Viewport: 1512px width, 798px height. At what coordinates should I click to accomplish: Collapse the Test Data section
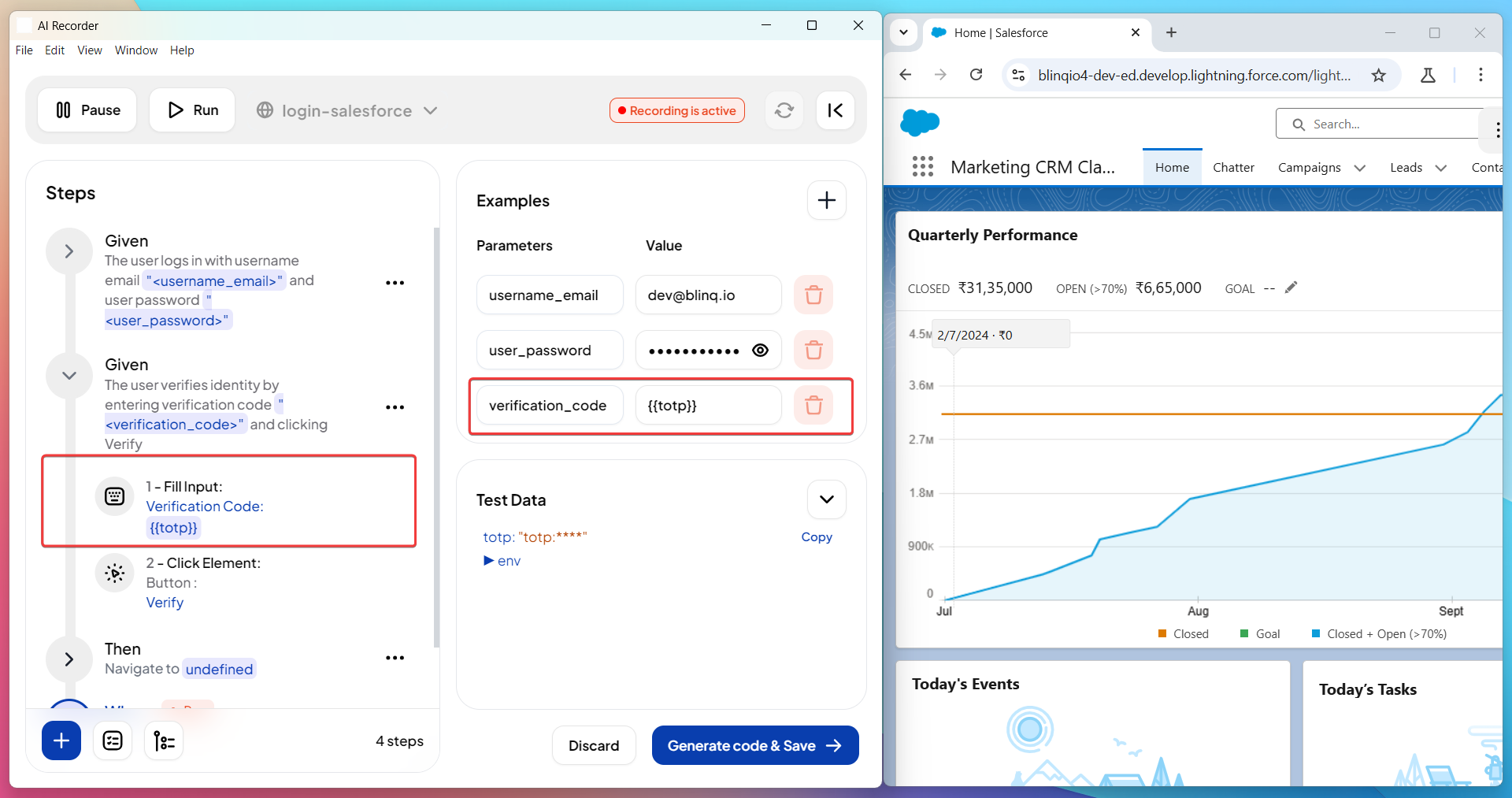pyautogui.click(x=826, y=499)
